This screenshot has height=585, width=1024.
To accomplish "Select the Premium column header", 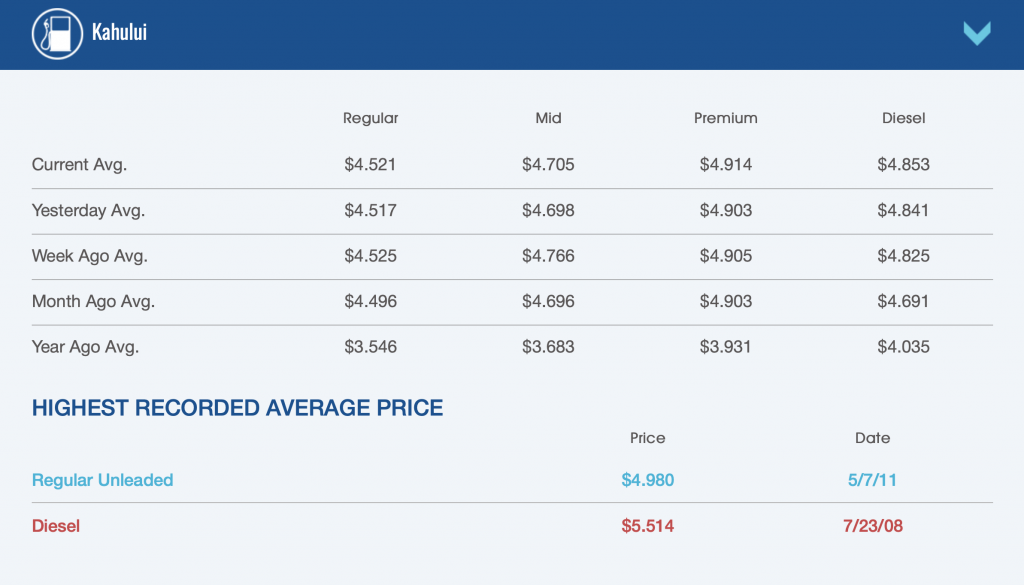I will click(726, 118).
